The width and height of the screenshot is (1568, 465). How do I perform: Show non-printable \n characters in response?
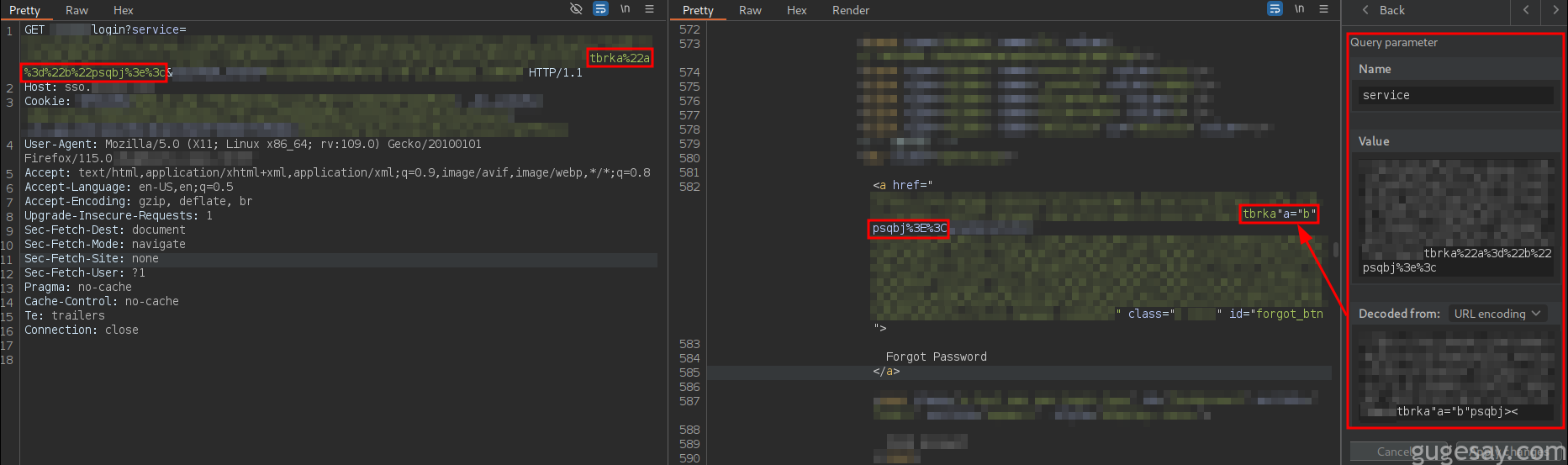(1299, 9)
